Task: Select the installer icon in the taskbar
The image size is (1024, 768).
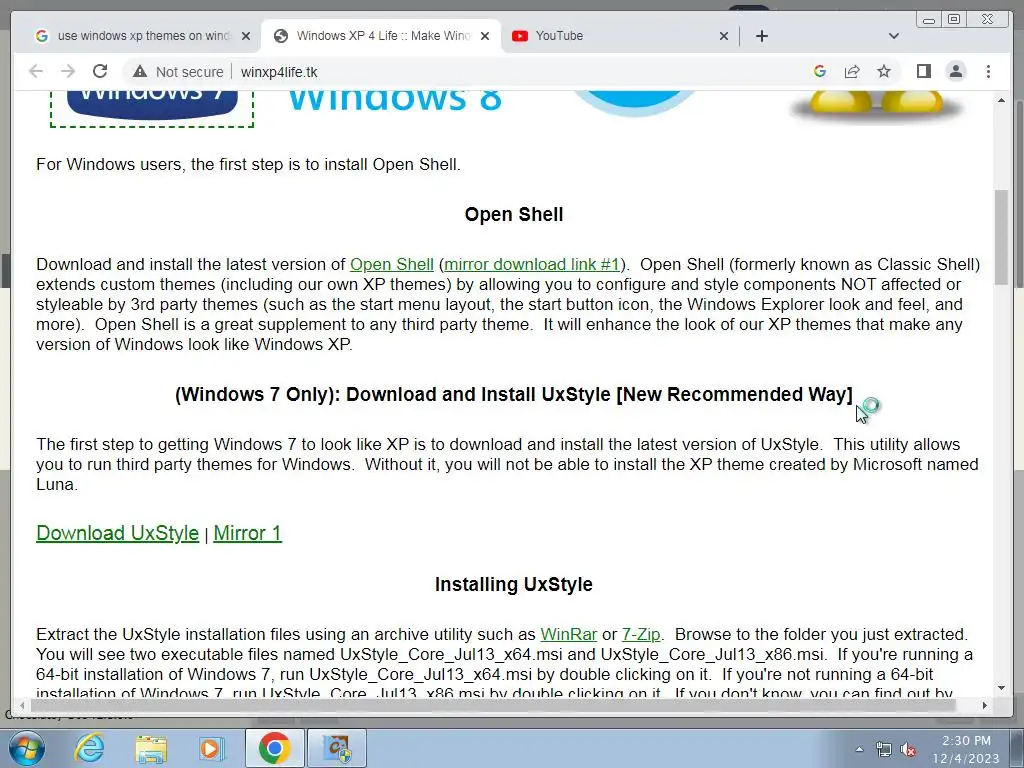Action: pyautogui.click(x=337, y=748)
